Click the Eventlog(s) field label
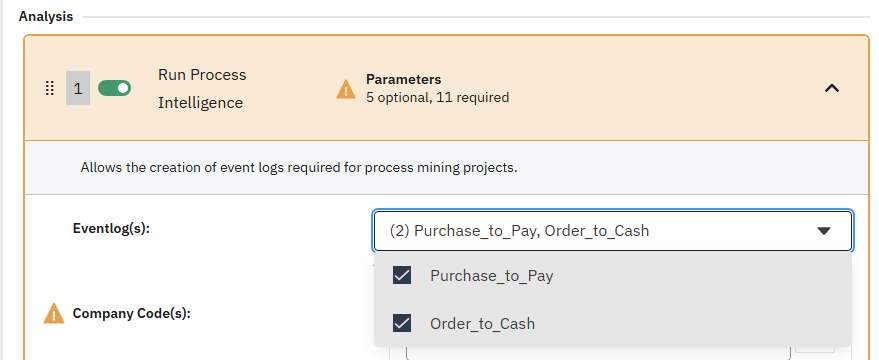This screenshot has width=879, height=360. click(x=111, y=229)
